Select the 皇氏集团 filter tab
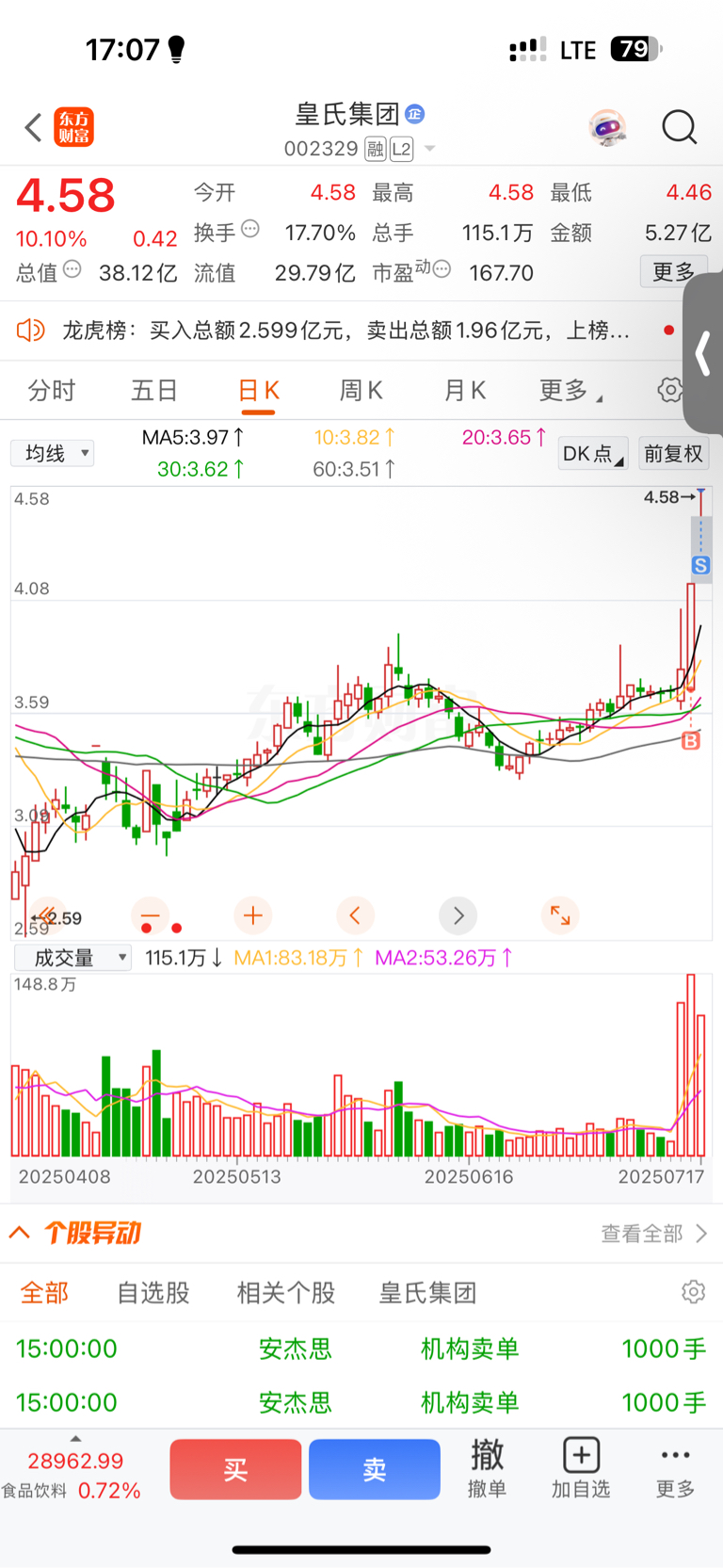Image resolution: width=723 pixels, height=1568 pixels. 428,1293
